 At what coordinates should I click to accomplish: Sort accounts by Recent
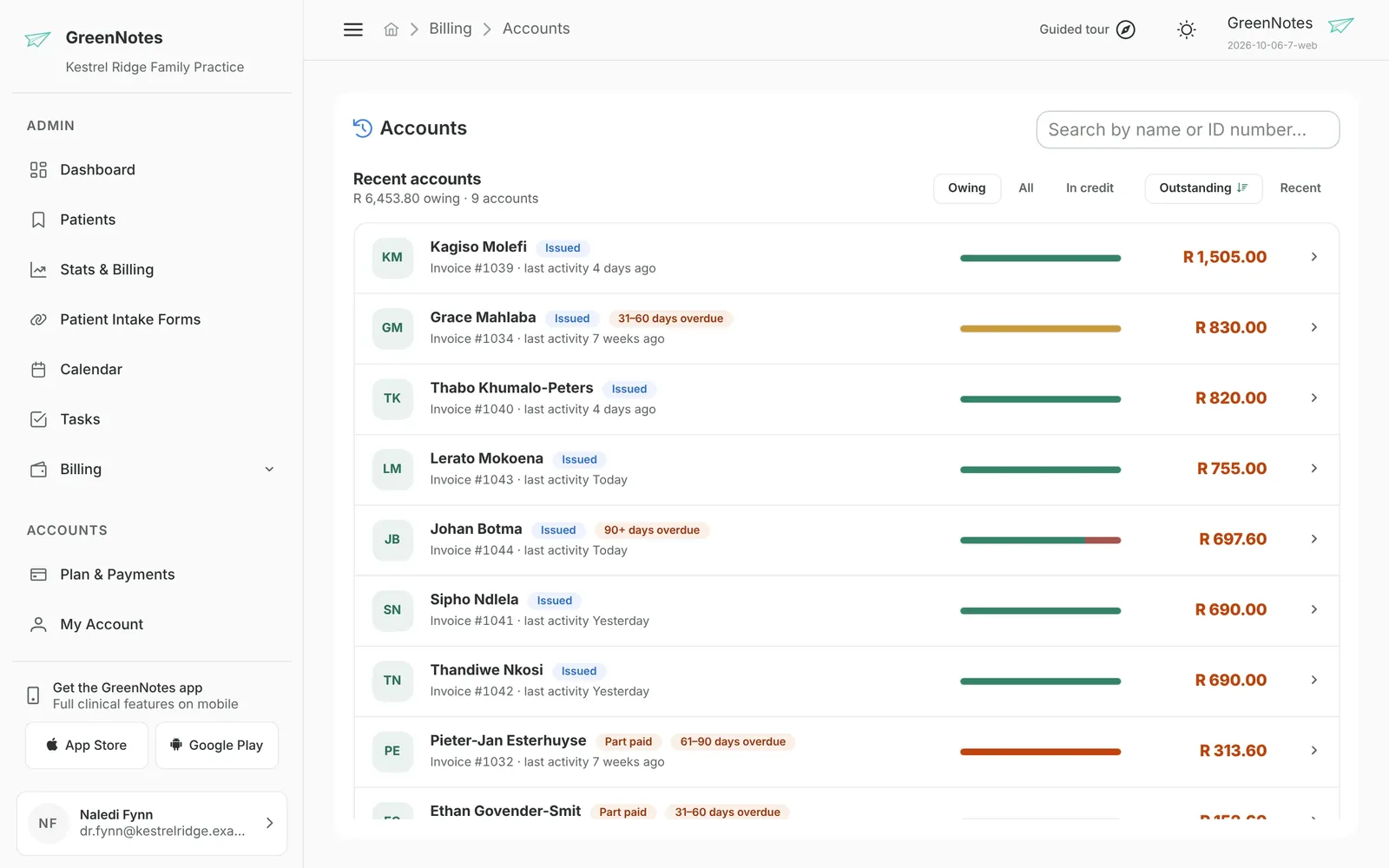[1300, 188]
